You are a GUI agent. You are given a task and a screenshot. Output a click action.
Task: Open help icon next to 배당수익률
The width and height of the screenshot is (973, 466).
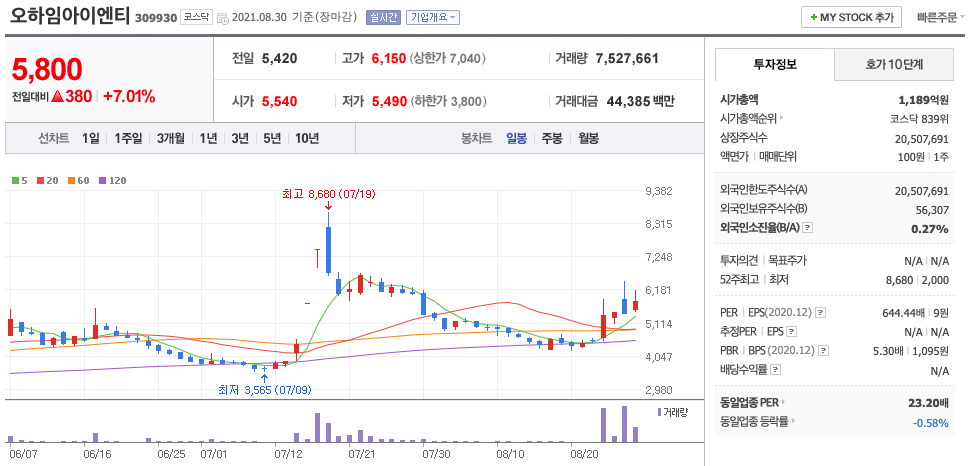775,370
